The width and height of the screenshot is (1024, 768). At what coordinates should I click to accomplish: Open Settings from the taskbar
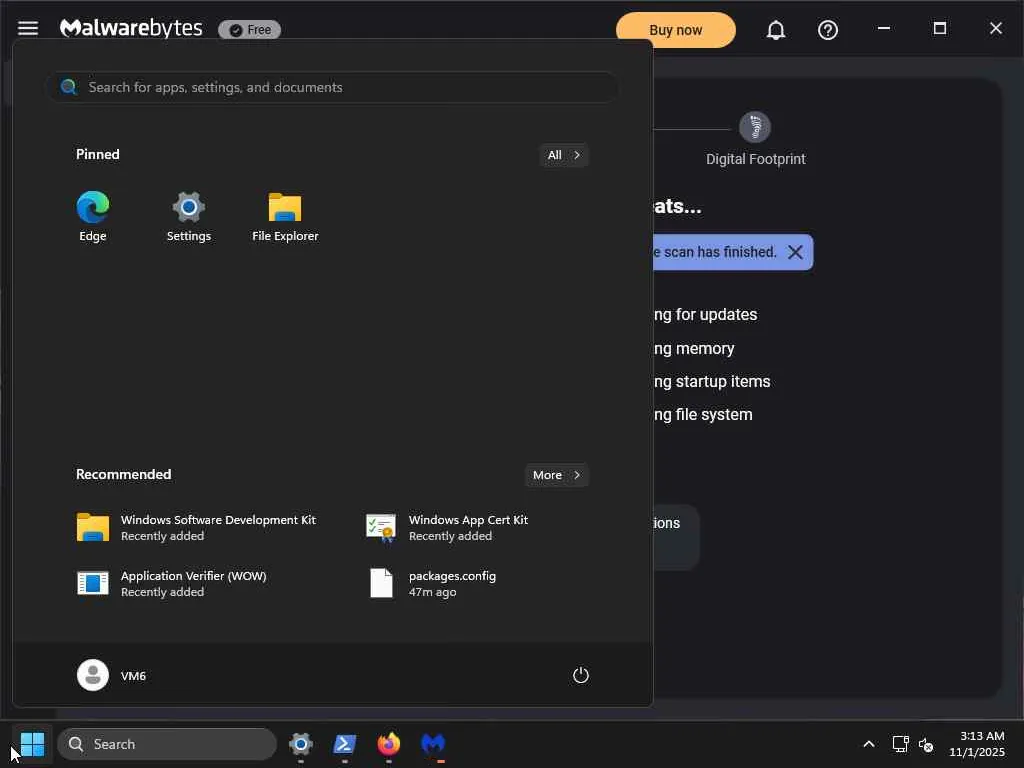[x=301, y=744]
